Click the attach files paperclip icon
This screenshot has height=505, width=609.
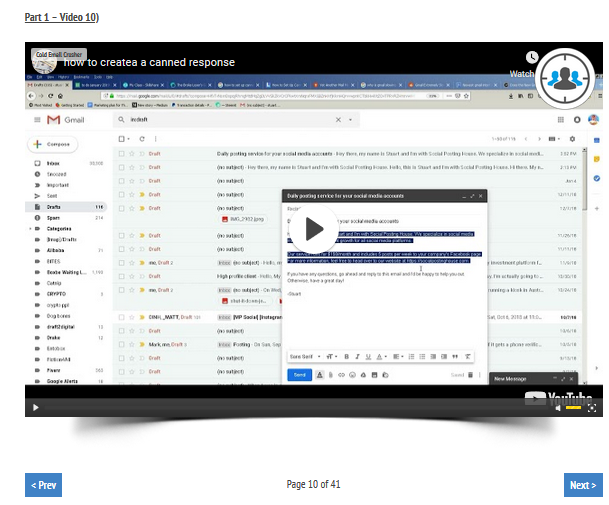(x=331, y=375)
